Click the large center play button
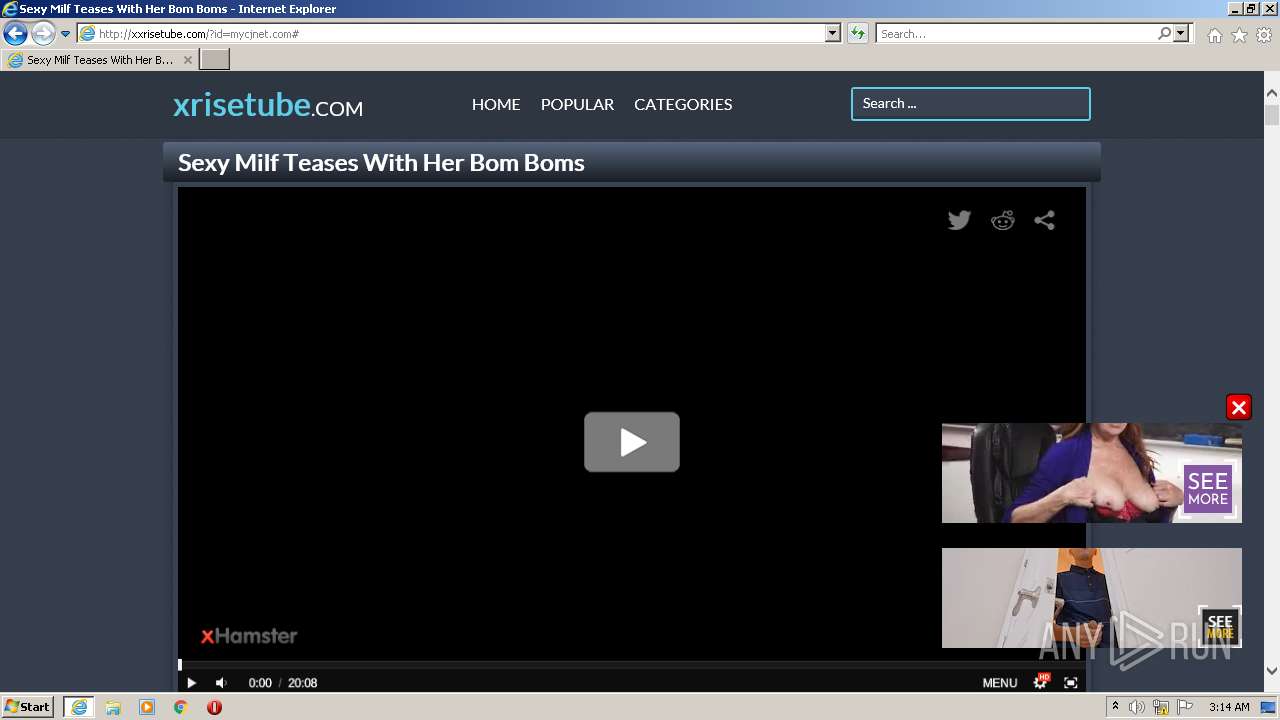Viewport: 1280px width, 720px height. [x=632, y=442]
